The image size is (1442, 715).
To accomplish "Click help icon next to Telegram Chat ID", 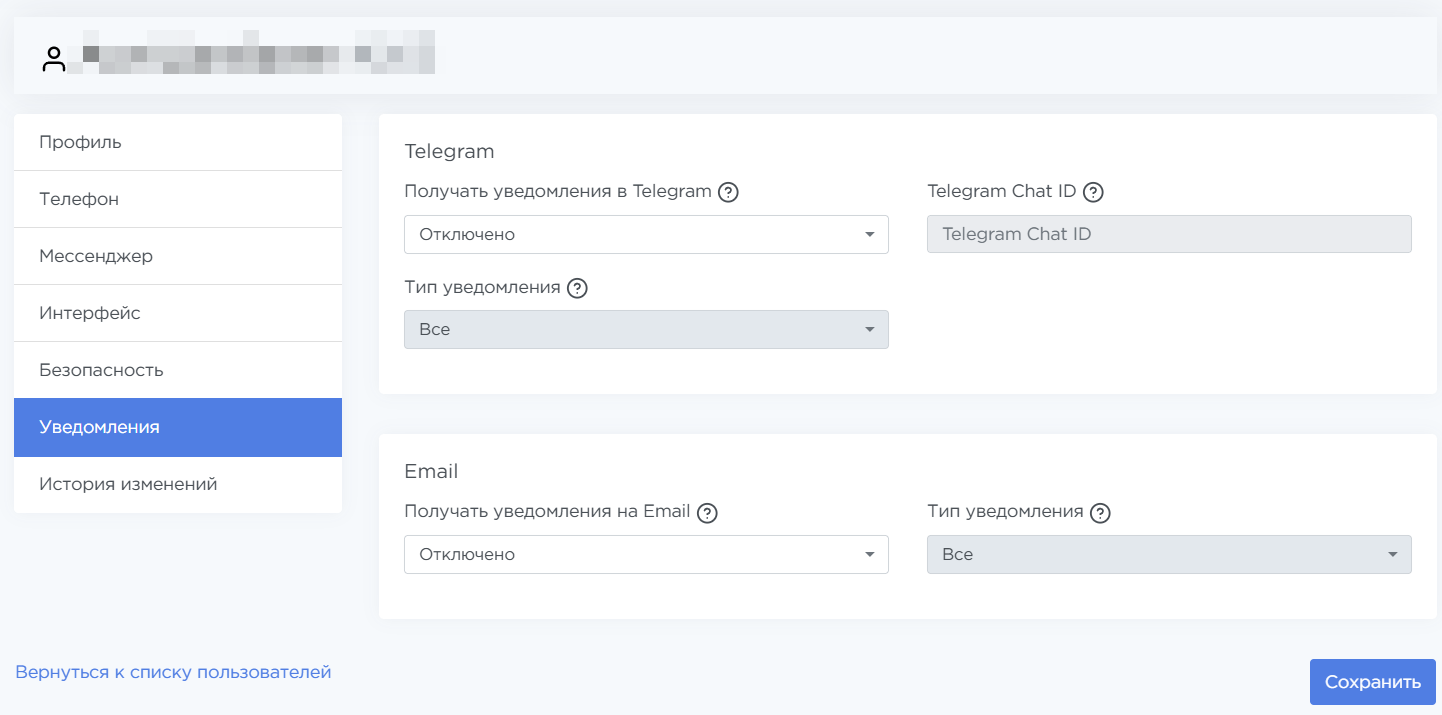I will click(x=1093, y=192).
